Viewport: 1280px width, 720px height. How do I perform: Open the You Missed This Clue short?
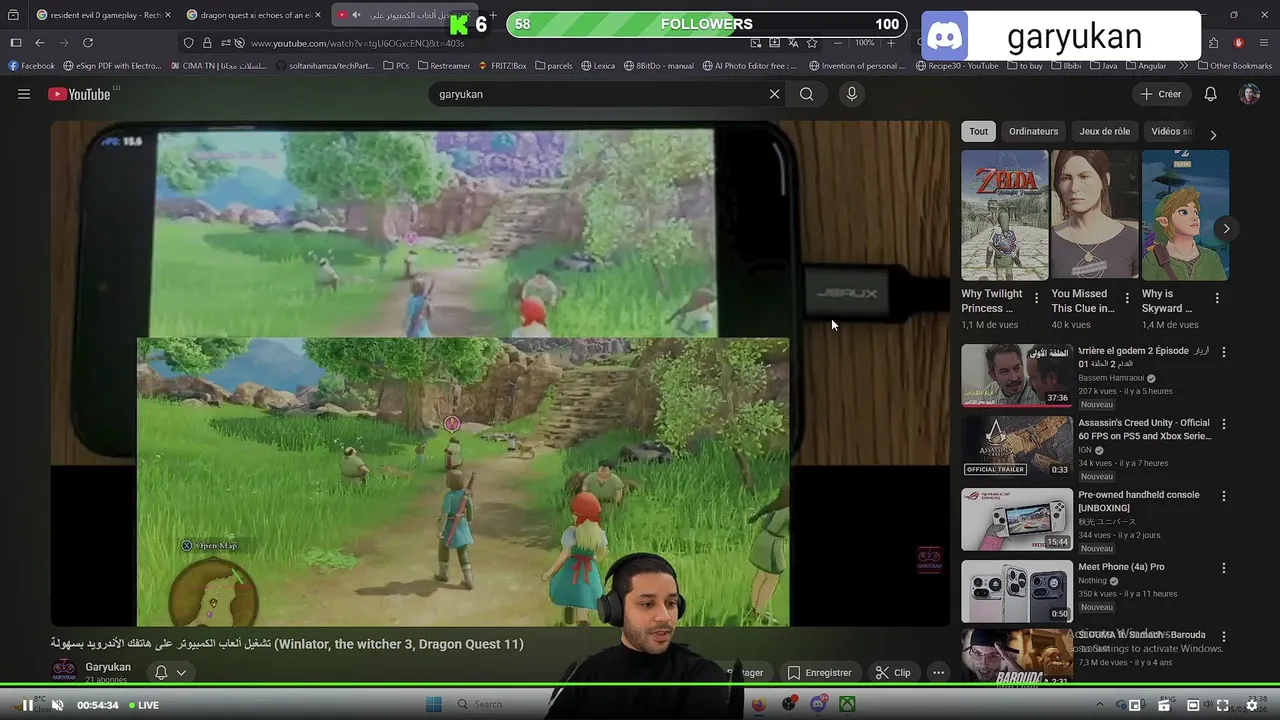[x=1095, y=215]
